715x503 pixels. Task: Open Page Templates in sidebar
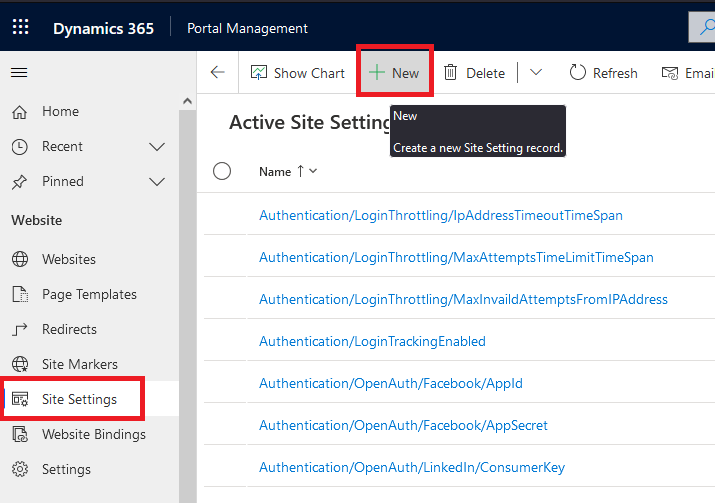[89, 294]
